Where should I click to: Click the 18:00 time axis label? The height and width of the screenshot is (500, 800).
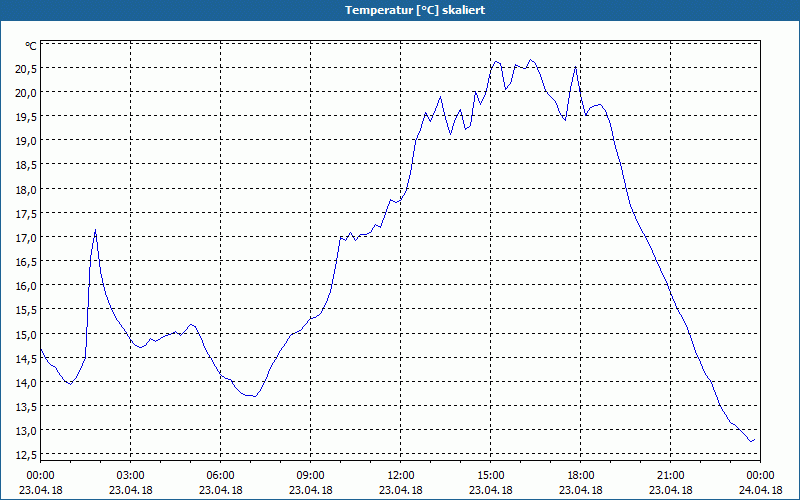tap(581, 476)
